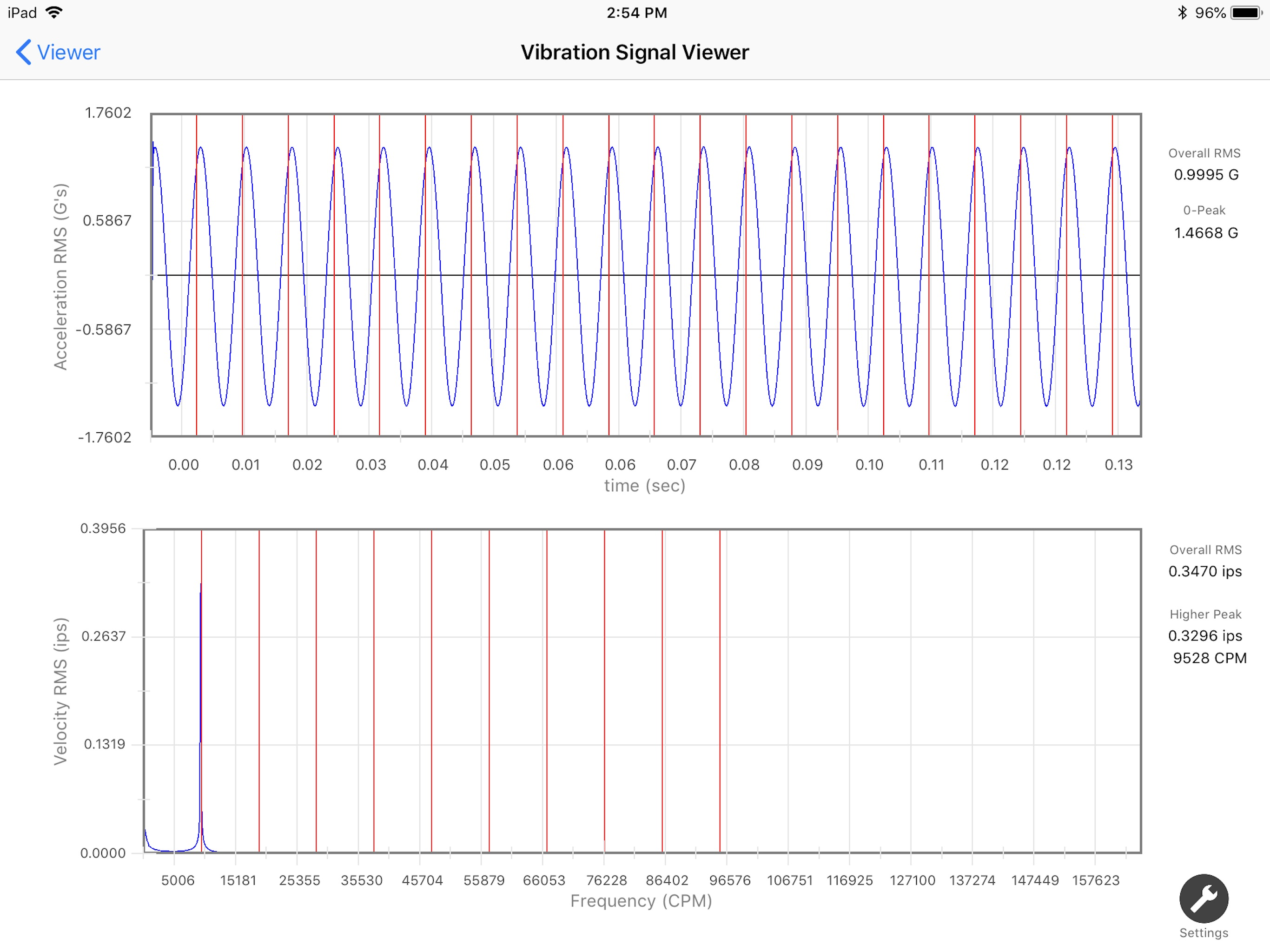Tap the Acceleration RMS (G's) axis title
The width and height of the screenshot is (1270, 952).
pyautogui.click(x=61, y=276)
